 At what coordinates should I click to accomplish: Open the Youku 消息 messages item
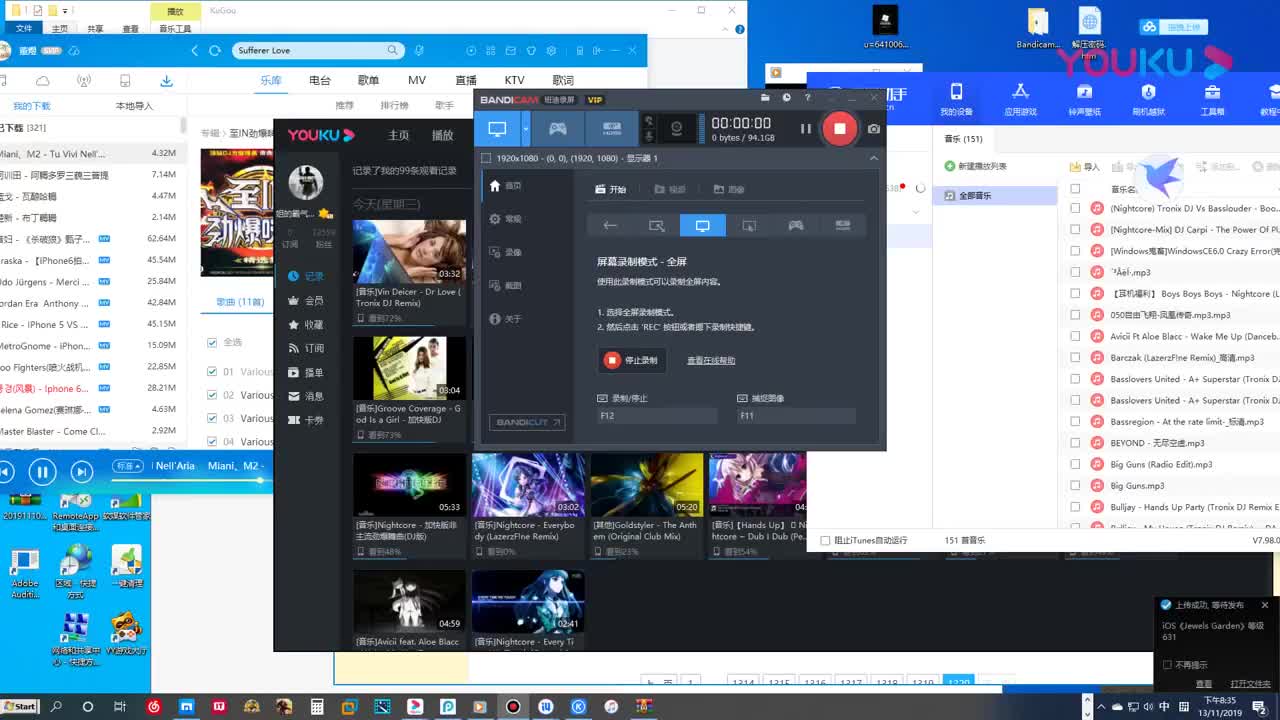pyautogui.click(x=306, y=396)
